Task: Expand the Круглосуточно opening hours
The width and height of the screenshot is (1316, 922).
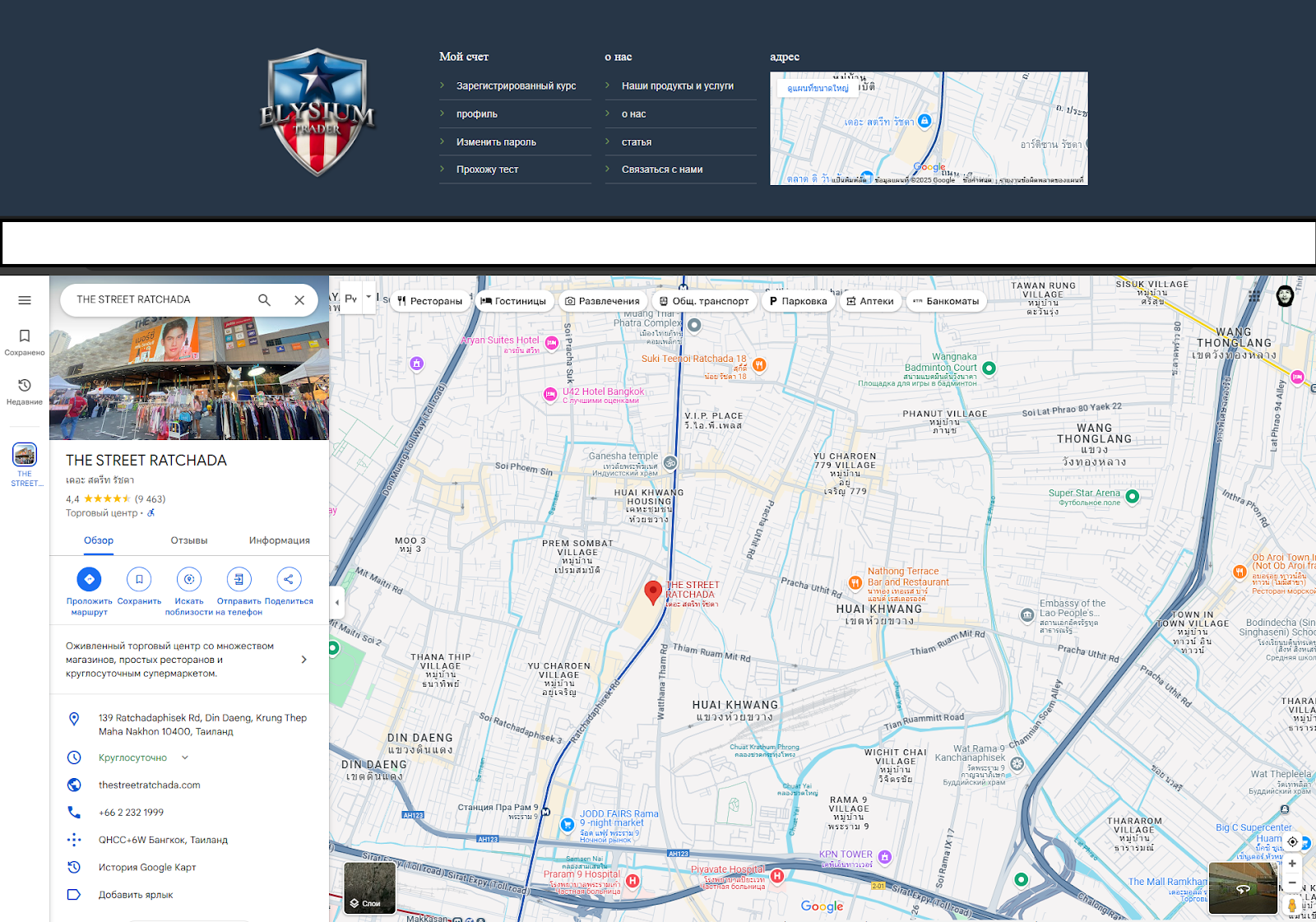Action: tap(185, 758)
